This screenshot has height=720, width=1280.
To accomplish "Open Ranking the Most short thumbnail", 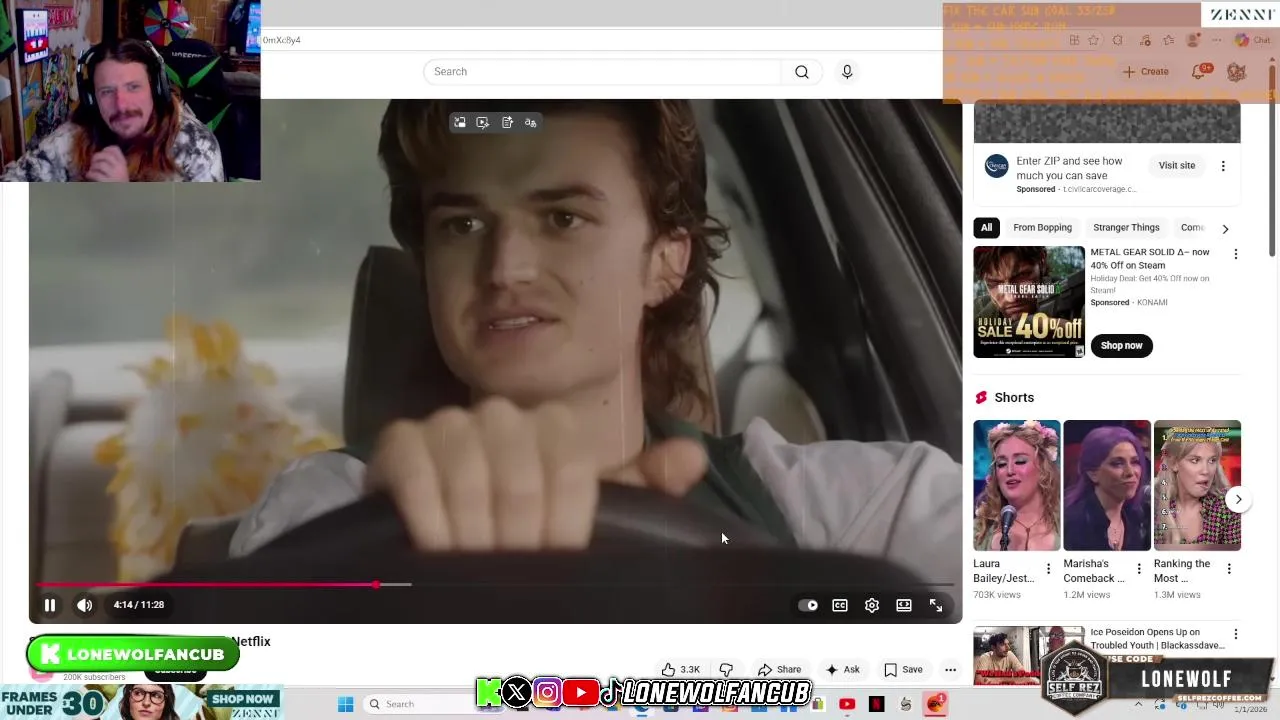I will tap(1197, 486).
